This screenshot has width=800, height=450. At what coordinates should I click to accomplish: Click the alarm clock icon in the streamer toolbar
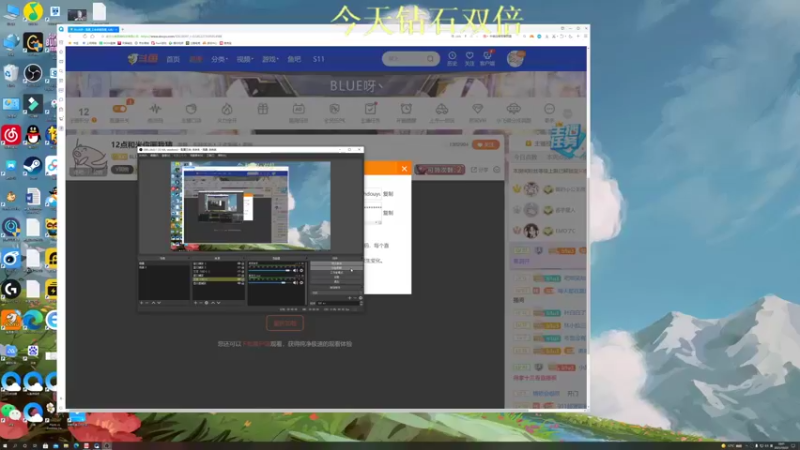click(406, 109)
